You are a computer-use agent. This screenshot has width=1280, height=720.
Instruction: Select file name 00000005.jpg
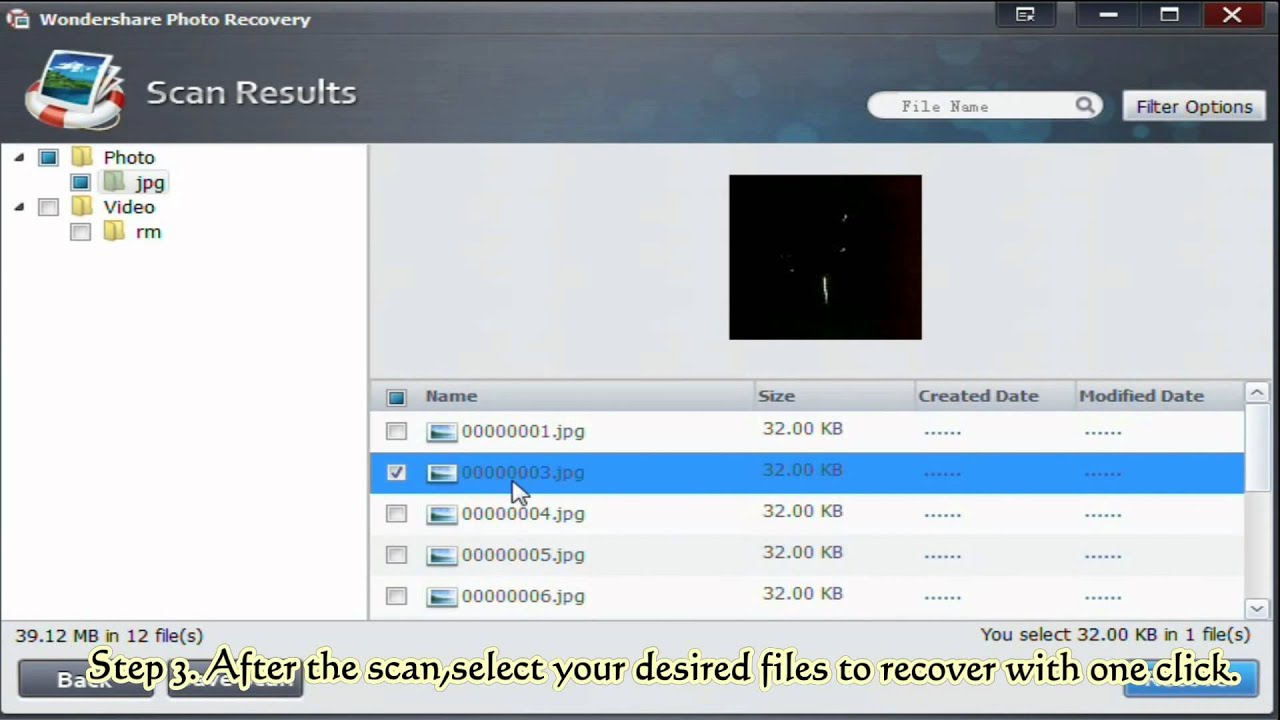pyautogui.click(x=522, y=555)
